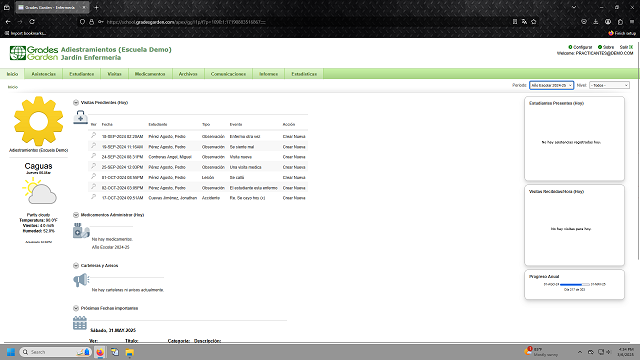
Task: View the 18-SEP-2024 visit magnifier icon
Action: pyautogui.click(x=93, y=136)
